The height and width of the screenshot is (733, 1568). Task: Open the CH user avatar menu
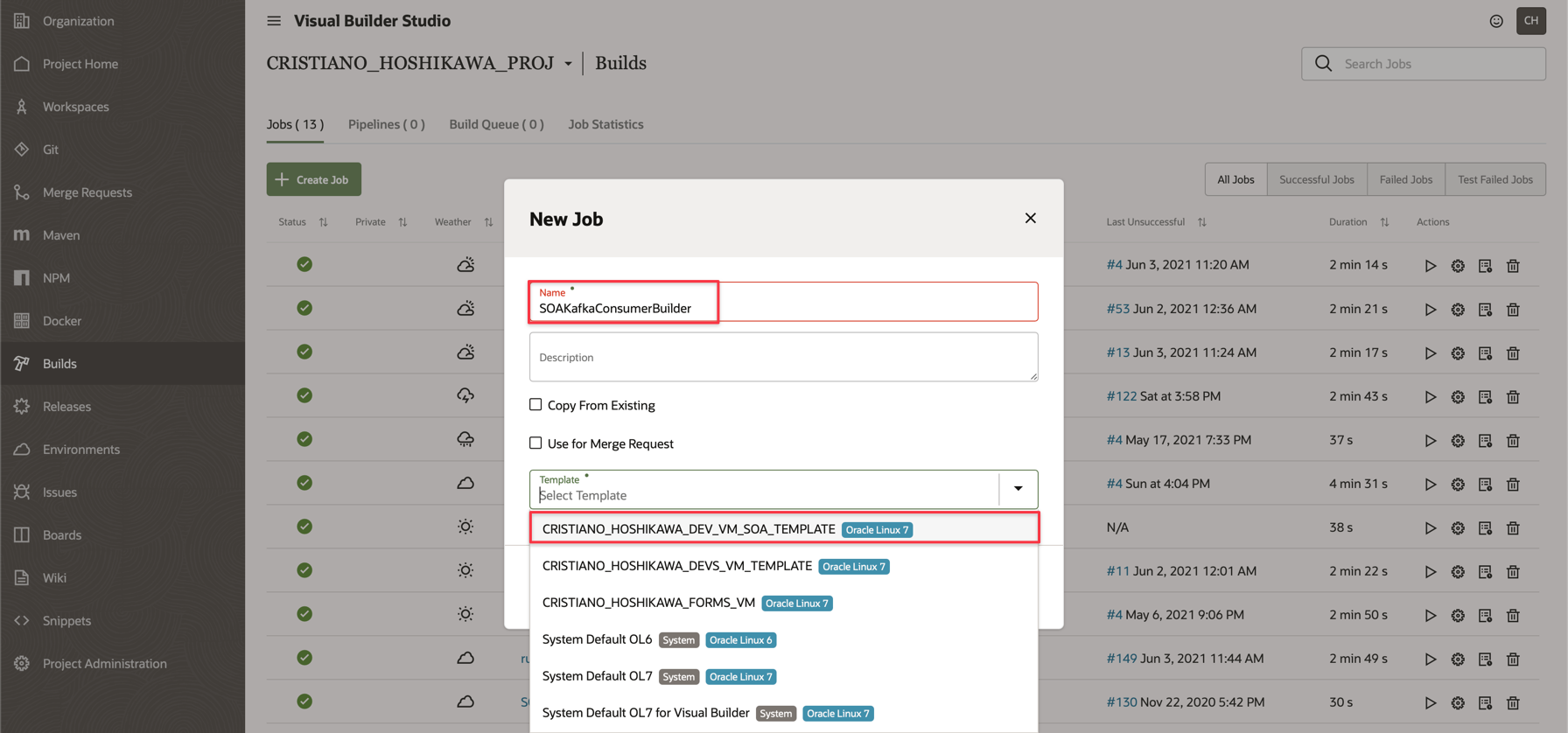click(x=1531, y=21)
